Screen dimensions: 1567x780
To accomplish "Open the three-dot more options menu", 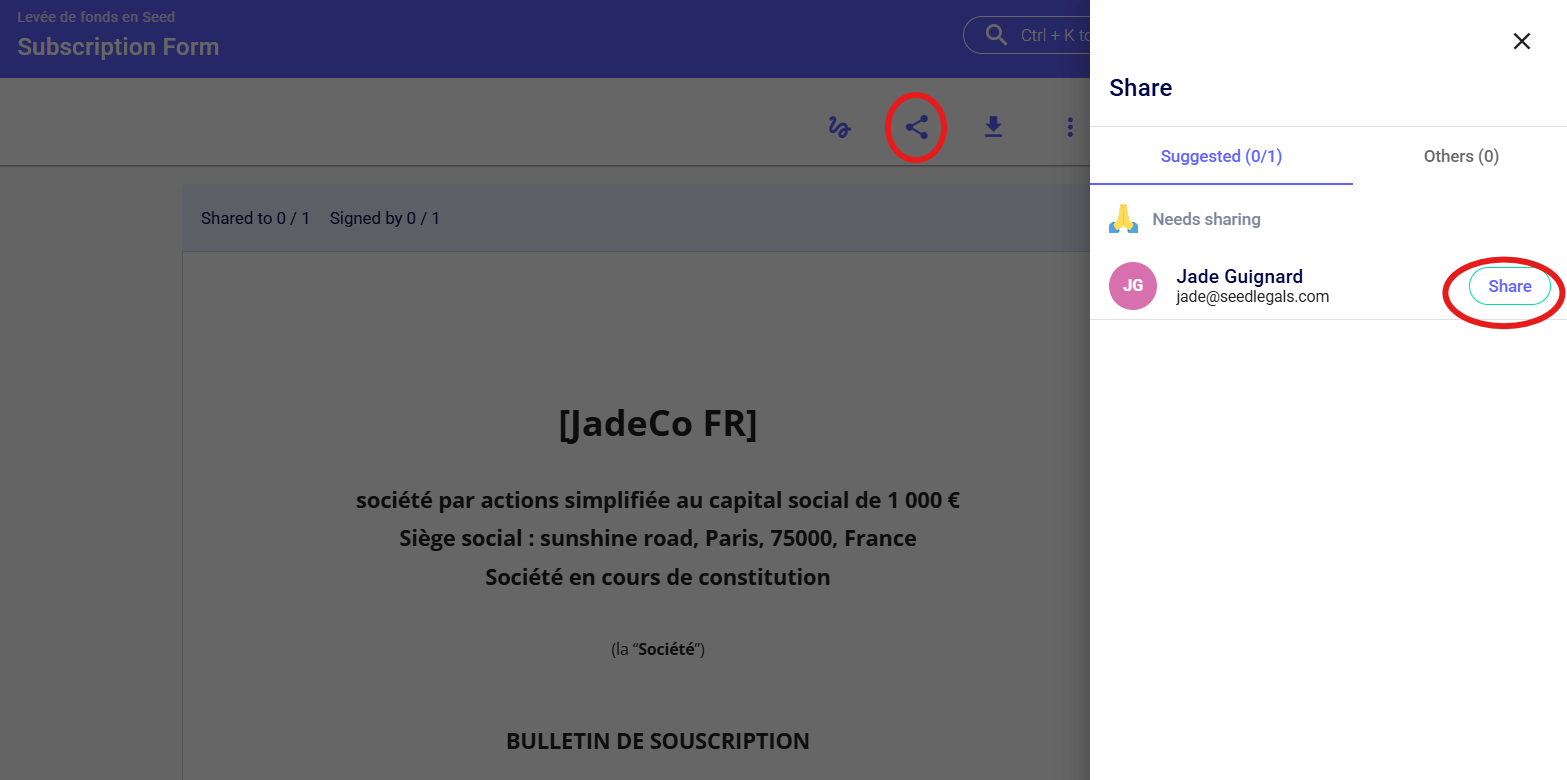I will point(1070,127).
